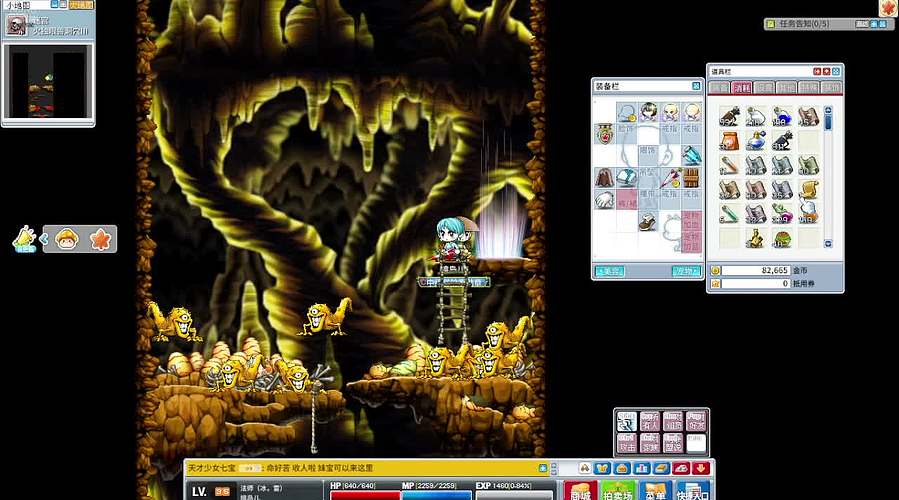The image size is (899, 500).
Task: Open the 快捷入口 shortcut button
Action: 693,491
